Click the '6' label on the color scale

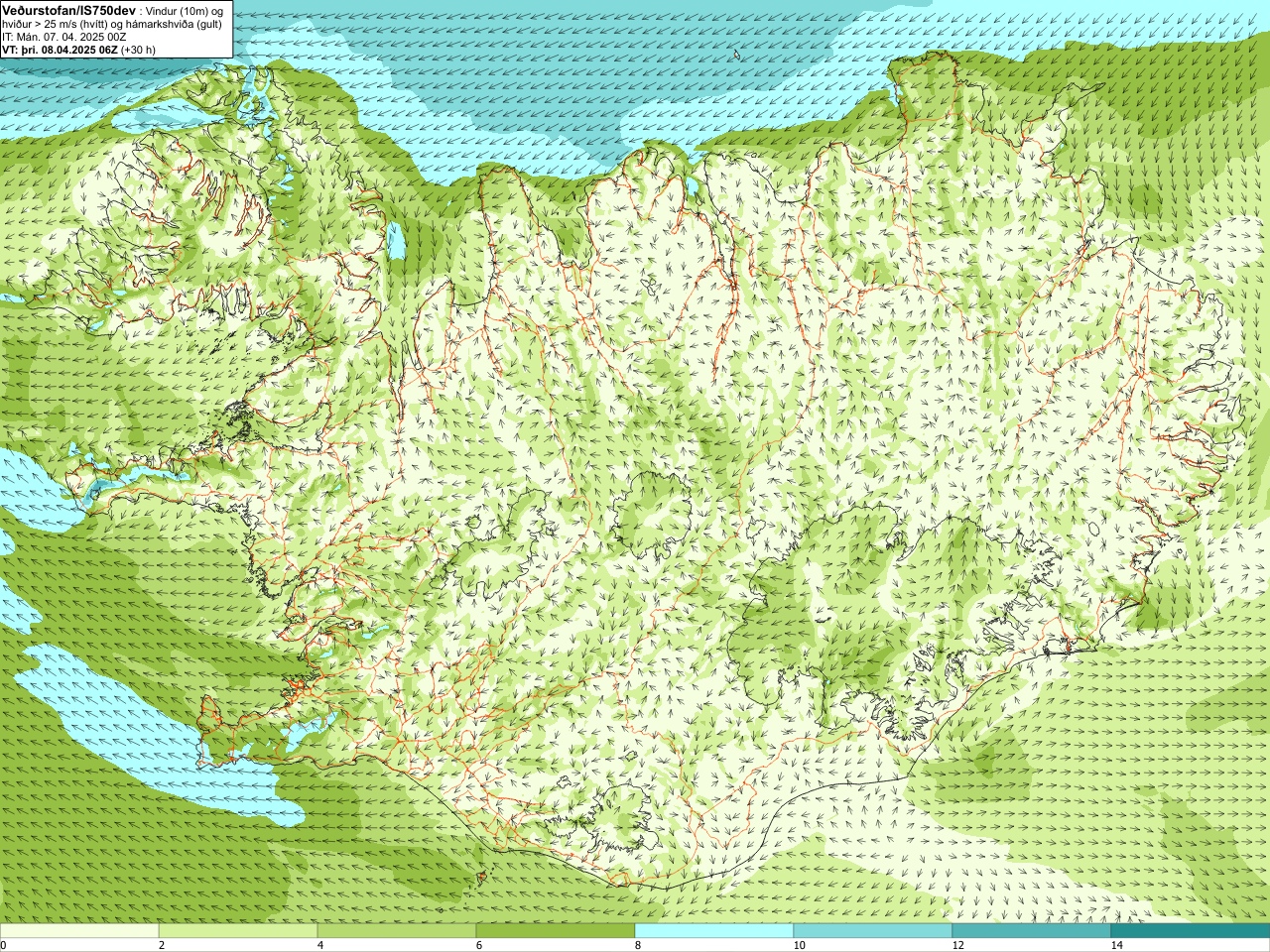[x=479, y=945]
